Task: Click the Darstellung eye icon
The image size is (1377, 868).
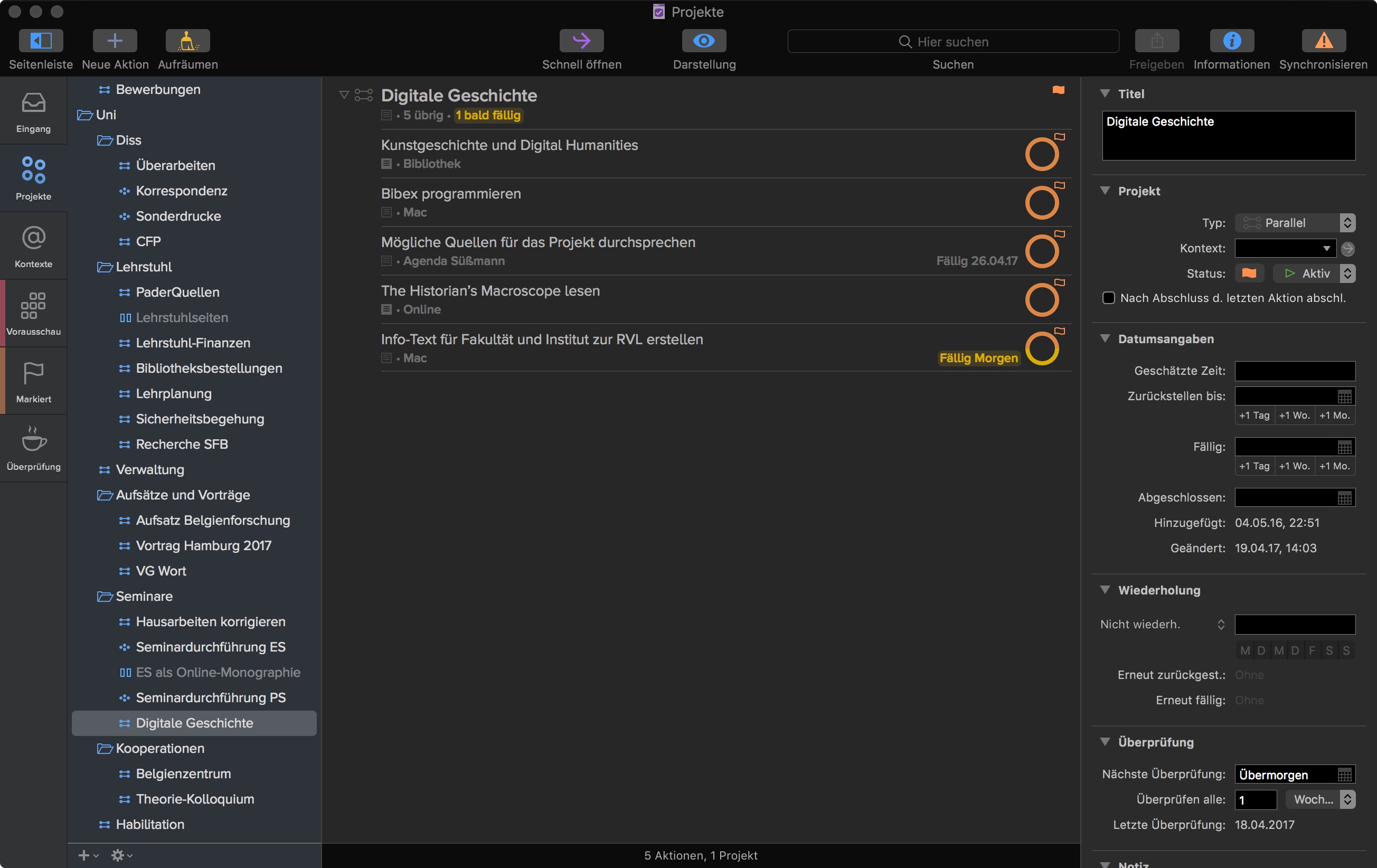Action: coord(704,41)
